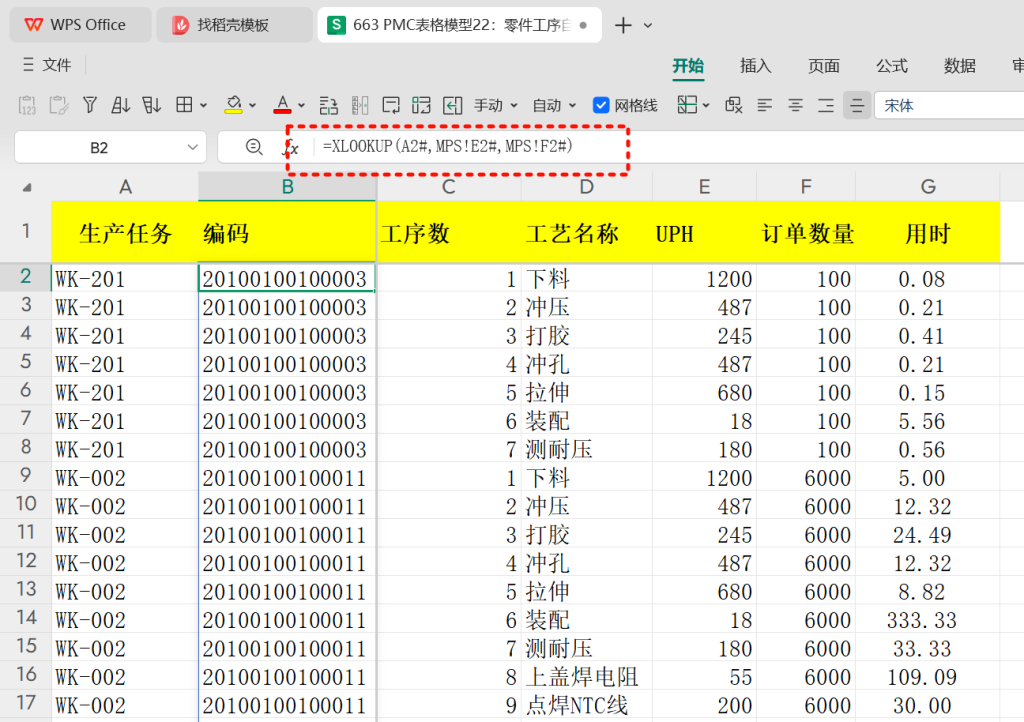The image size is (1024, 722).
Task: Select row 17 header
Action: click(x=25, y=702)
